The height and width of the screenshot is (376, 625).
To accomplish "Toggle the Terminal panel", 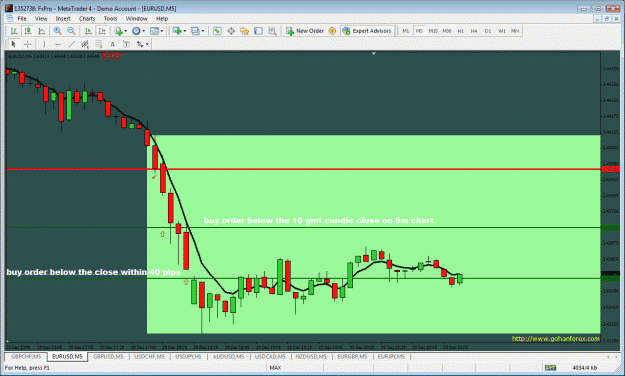I will coord(258,31).
